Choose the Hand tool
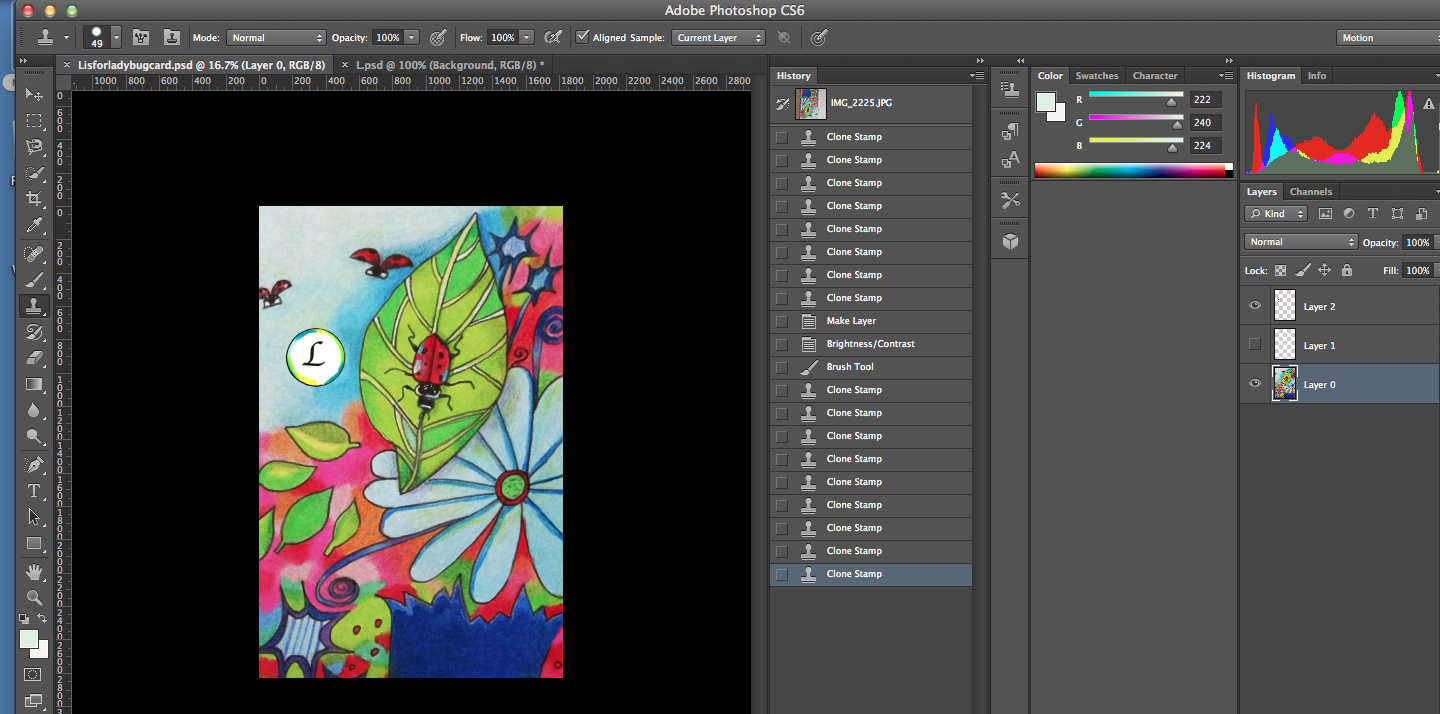The height and width of the screenshot is (714, 1440). 34,572
